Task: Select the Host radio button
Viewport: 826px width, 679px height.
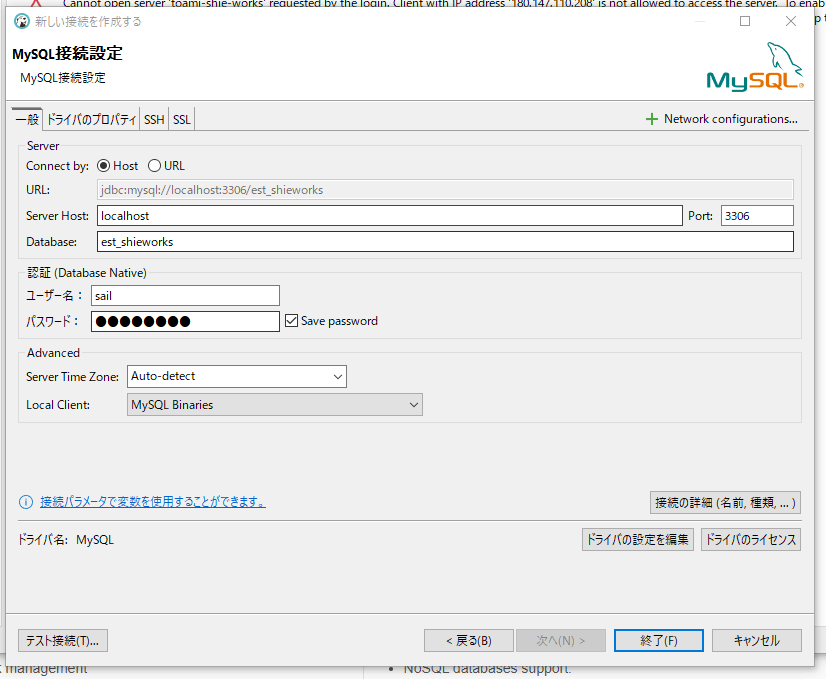Action: point(104,166)
